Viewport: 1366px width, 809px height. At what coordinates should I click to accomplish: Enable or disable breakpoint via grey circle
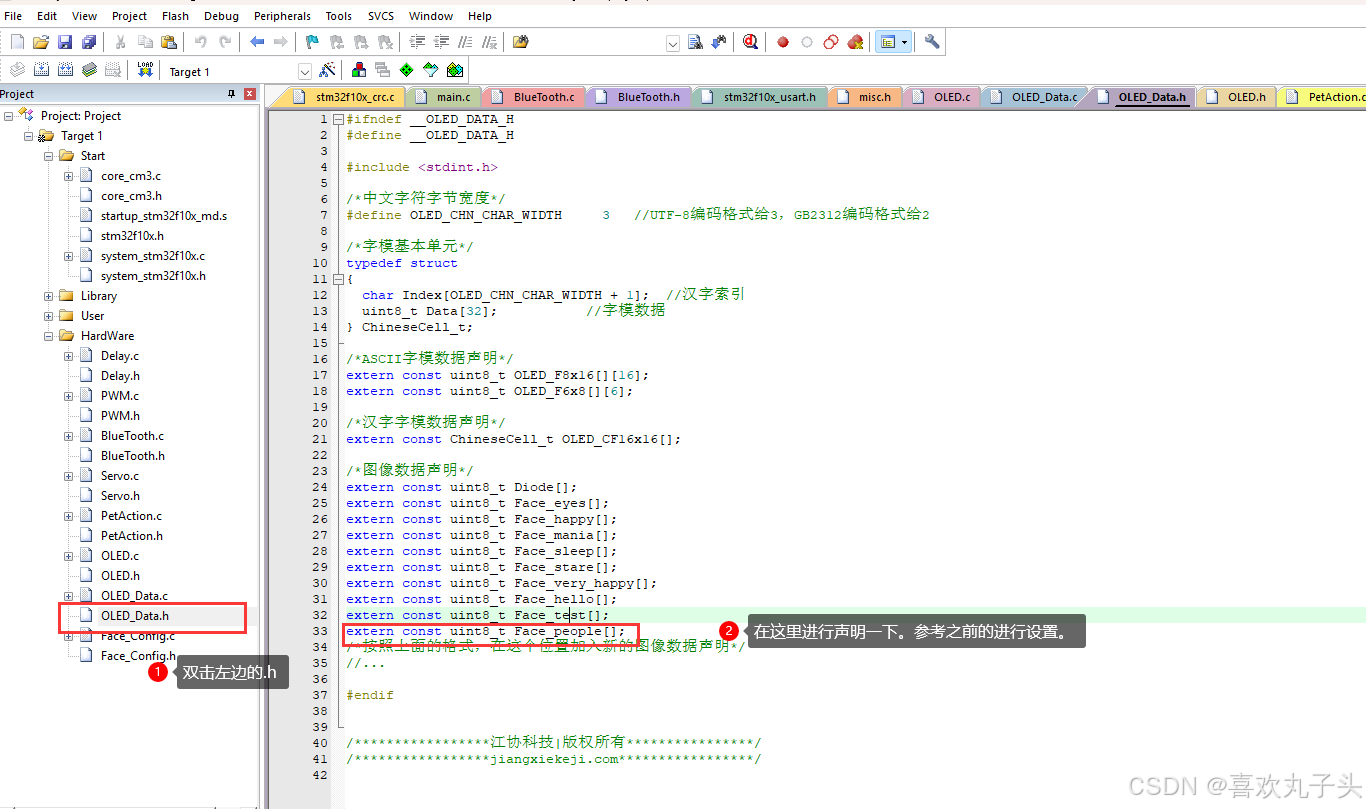[807, 42]
